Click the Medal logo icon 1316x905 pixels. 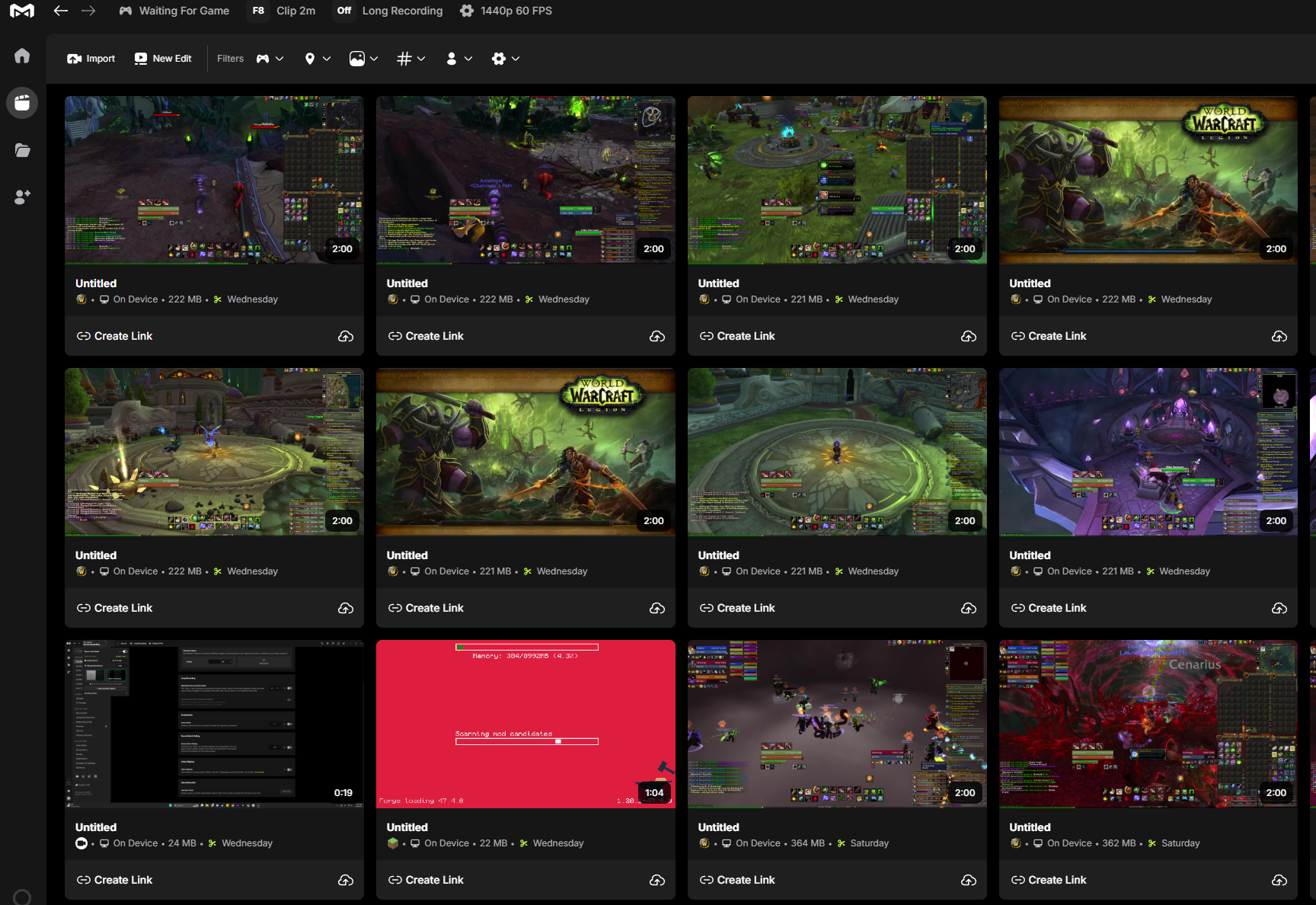tap(21, 11)
